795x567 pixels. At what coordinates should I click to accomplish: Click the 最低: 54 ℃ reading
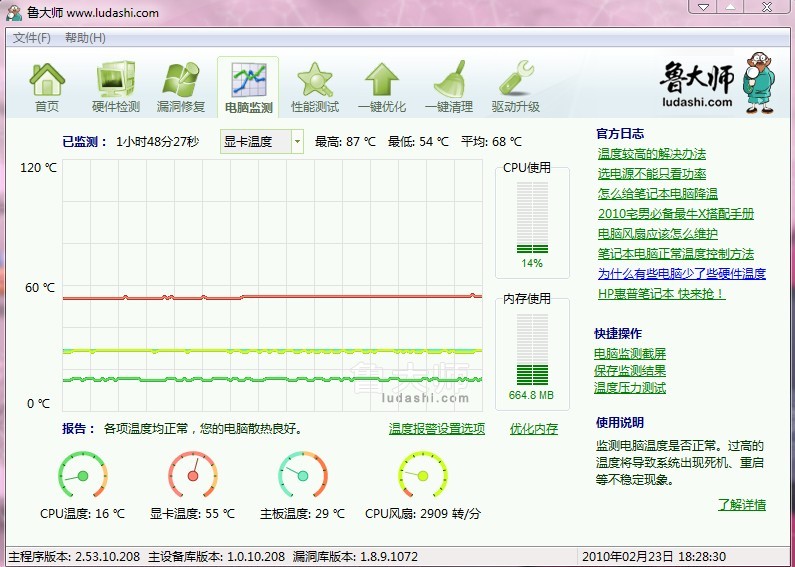(x=418, y=141)
